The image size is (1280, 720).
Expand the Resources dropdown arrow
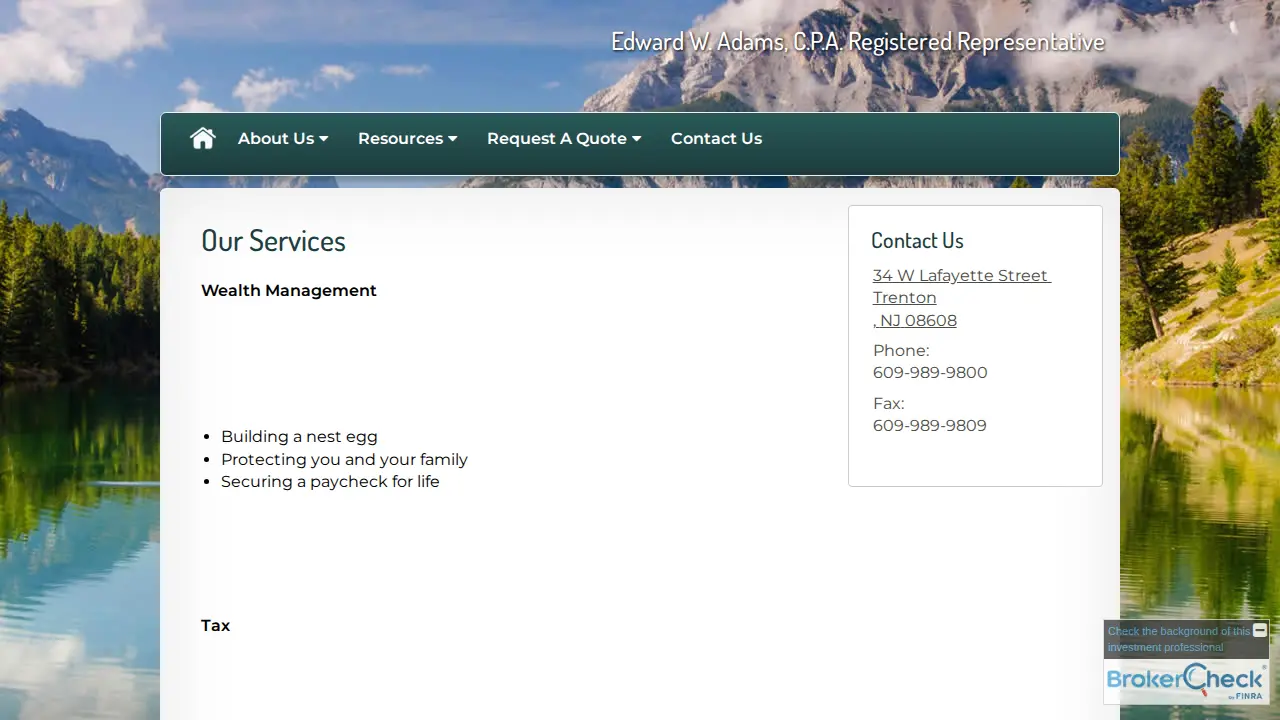(452, 139)
